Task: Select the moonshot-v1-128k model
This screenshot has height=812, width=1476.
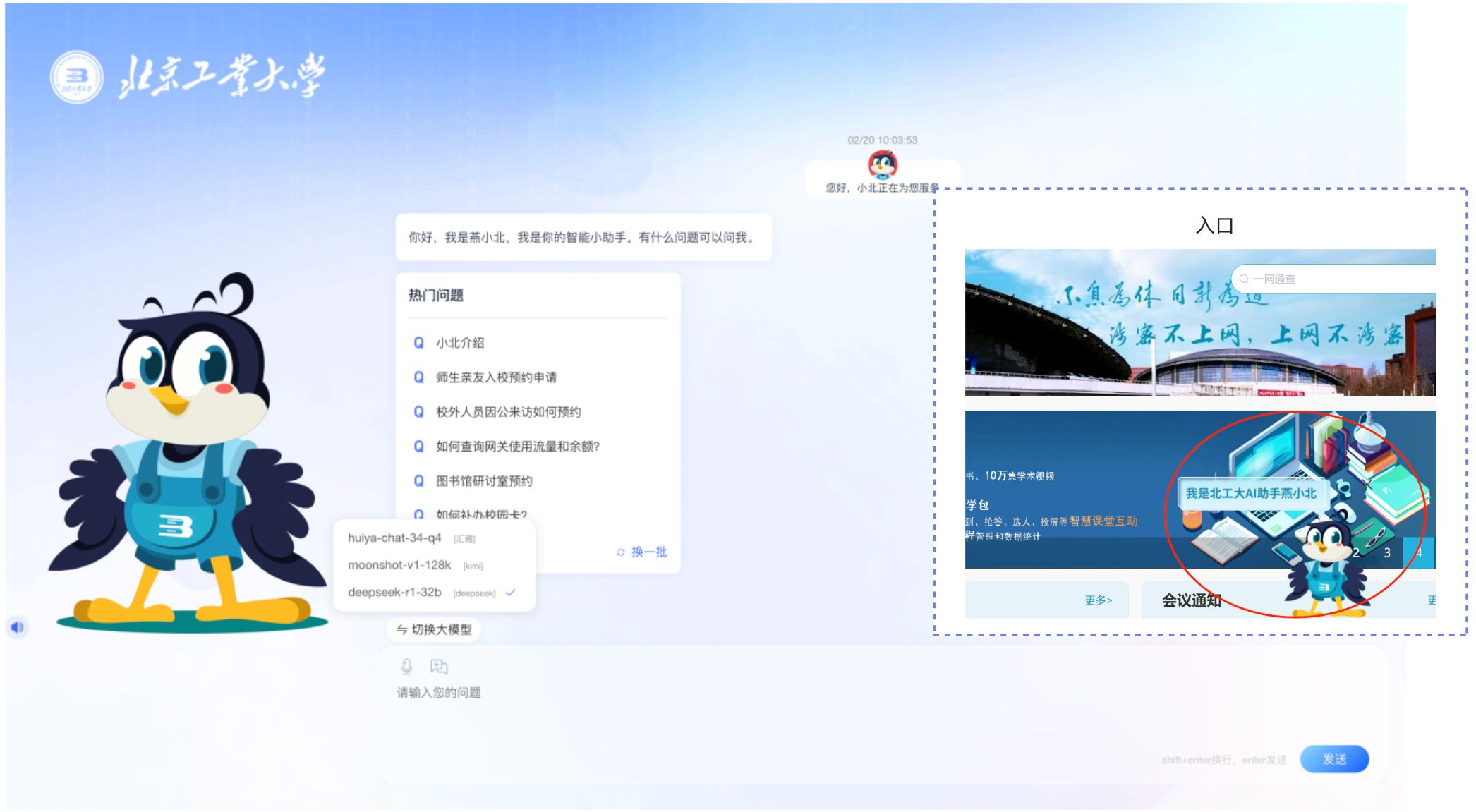Action: (399, 565)
